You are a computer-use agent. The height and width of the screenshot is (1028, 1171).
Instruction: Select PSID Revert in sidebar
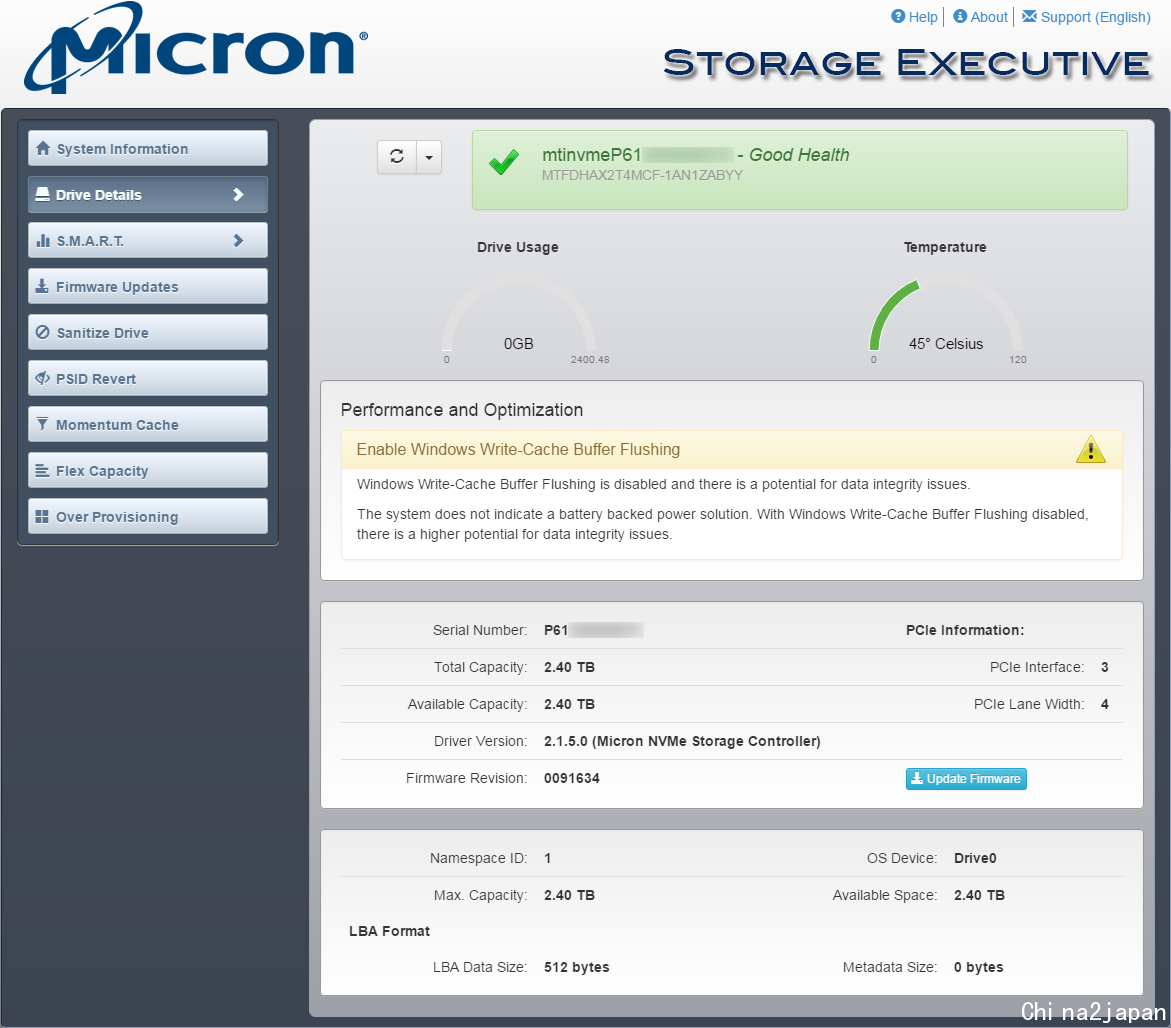pyautogui.click(x=148, y=379)
